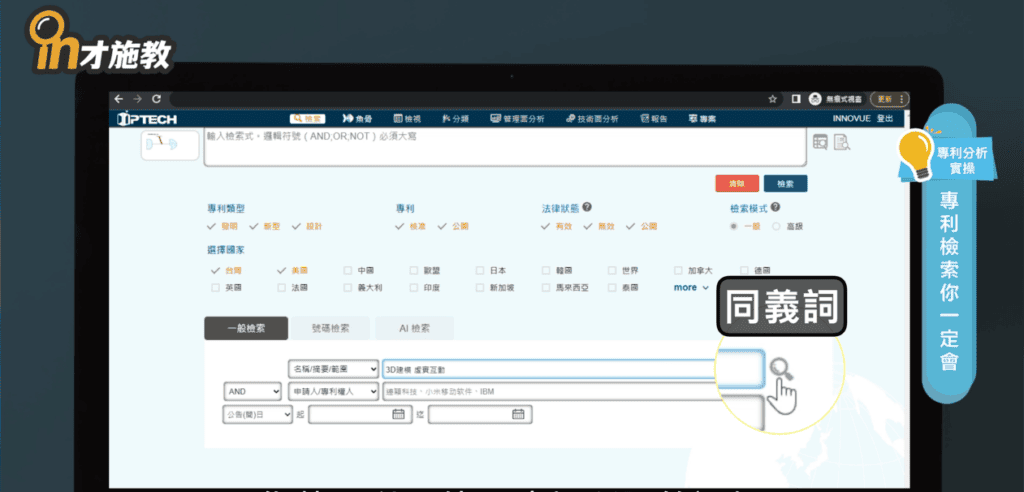Image resolution: width=1024 pixels, height=492 pixels.
Task: Open start date calendar picker icon
Action: [397, 414]
